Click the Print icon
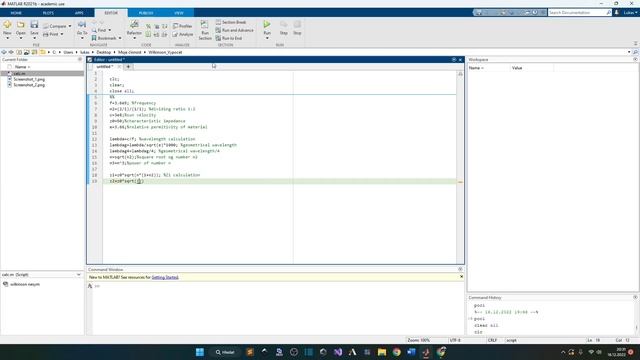Image resolution: width=640 pixels, height=360 pixels. pyautogui.click(x=45, y=34)
